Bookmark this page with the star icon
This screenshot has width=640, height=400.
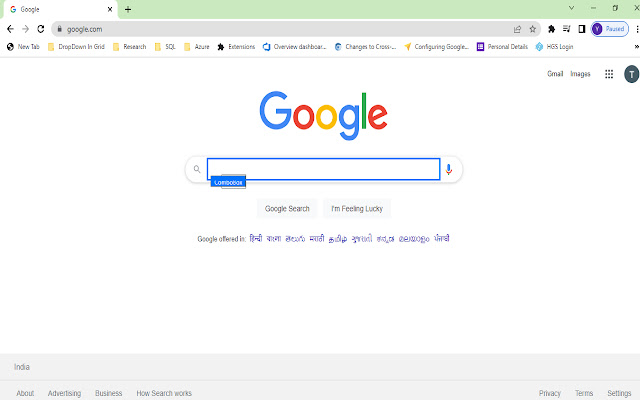click(x=533, y=29)
